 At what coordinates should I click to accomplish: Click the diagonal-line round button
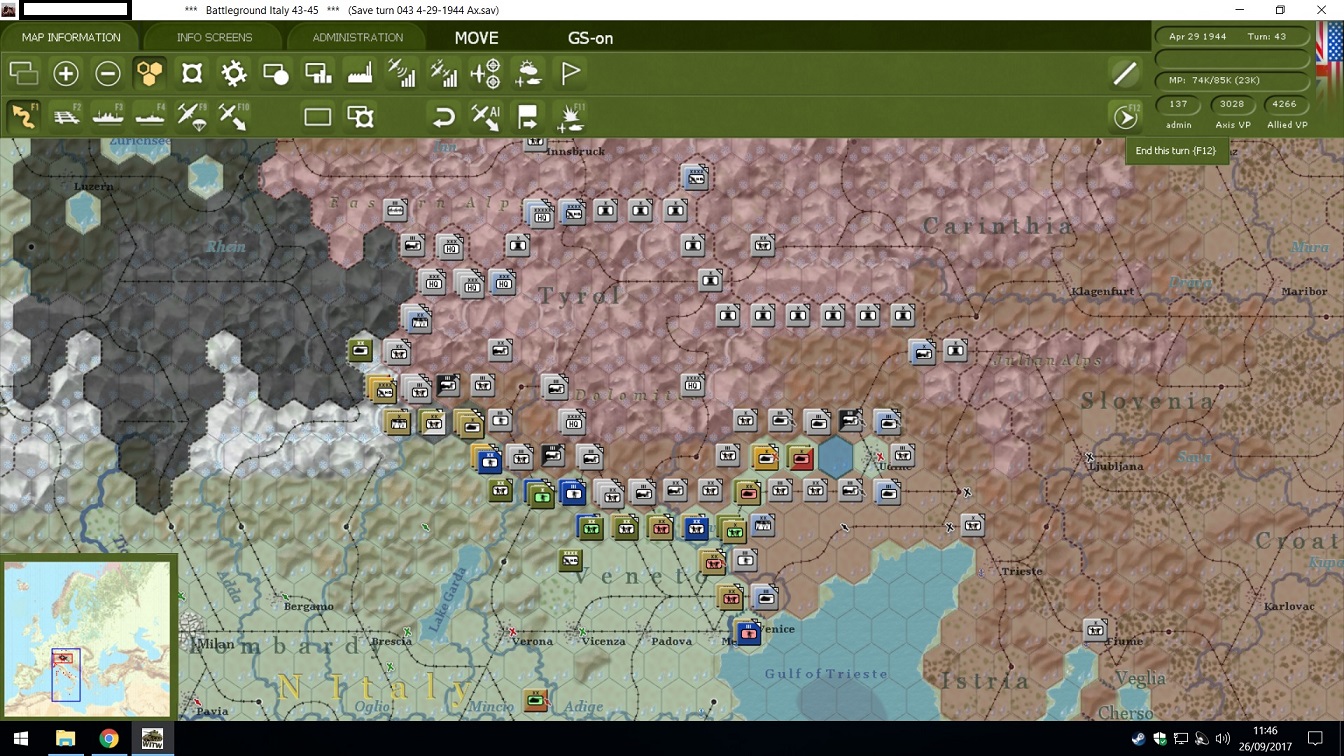tap(1125, 73)
